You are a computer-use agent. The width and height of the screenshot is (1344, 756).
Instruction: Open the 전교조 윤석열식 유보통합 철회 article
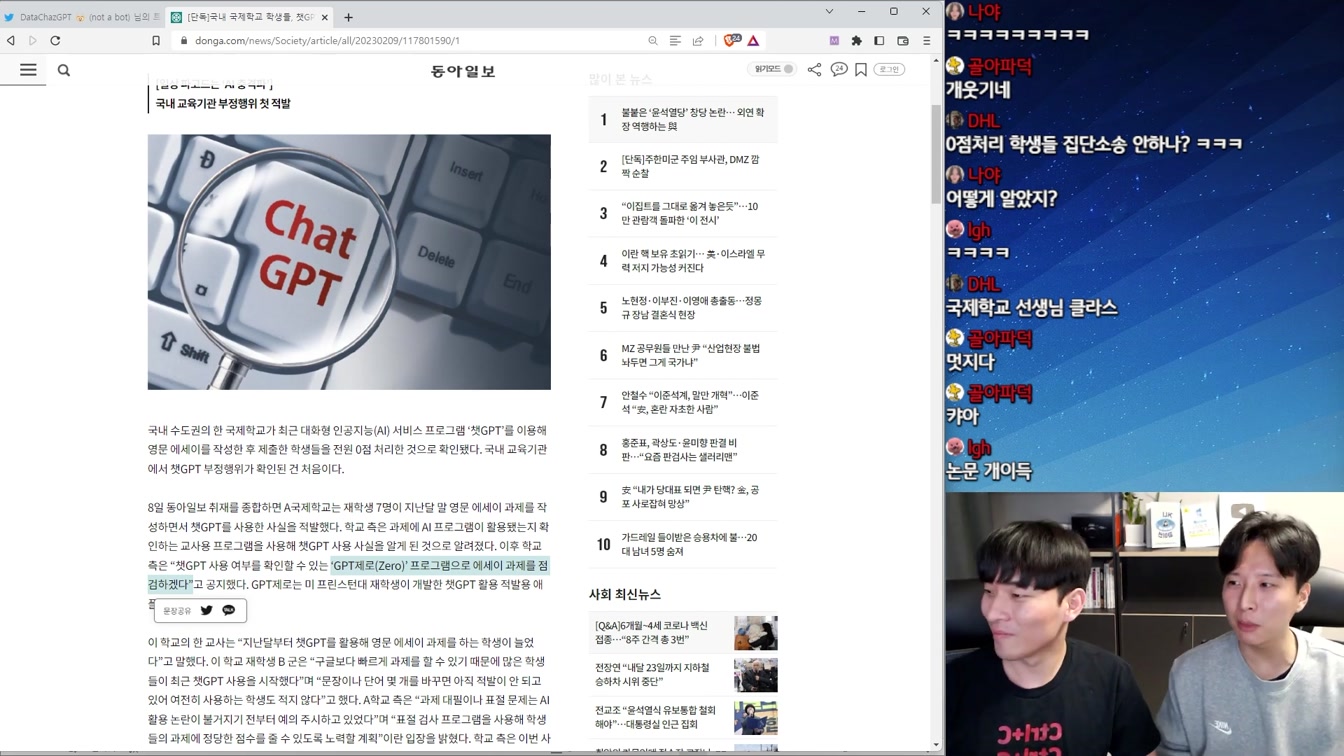[x=655, y=717]
